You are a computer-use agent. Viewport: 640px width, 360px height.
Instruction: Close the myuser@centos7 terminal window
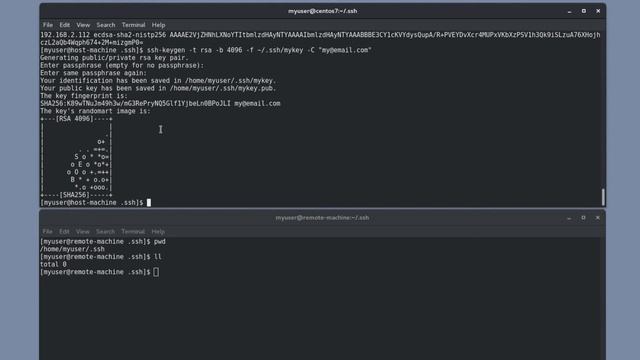[598, 11]
